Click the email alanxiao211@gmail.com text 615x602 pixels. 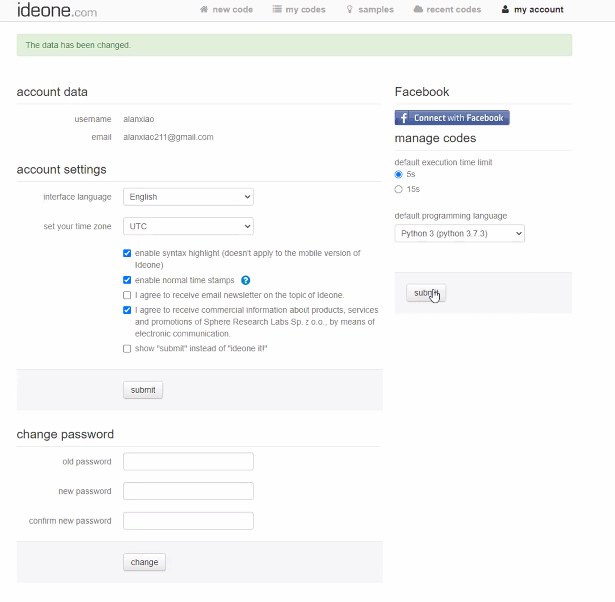[x=168, y=137]
